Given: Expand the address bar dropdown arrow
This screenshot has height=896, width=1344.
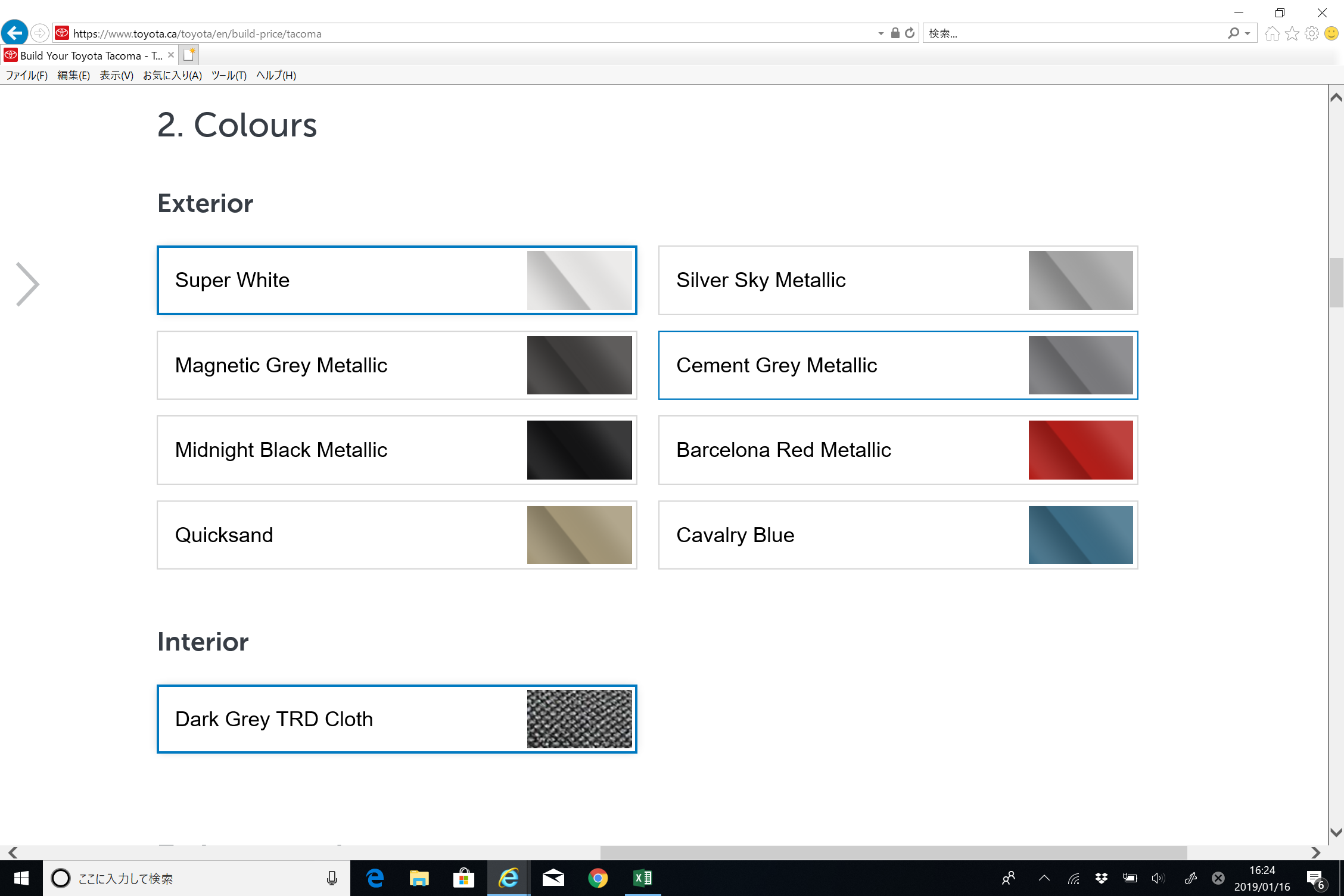Looking at the screenshot, I should (x=881, y=33).
